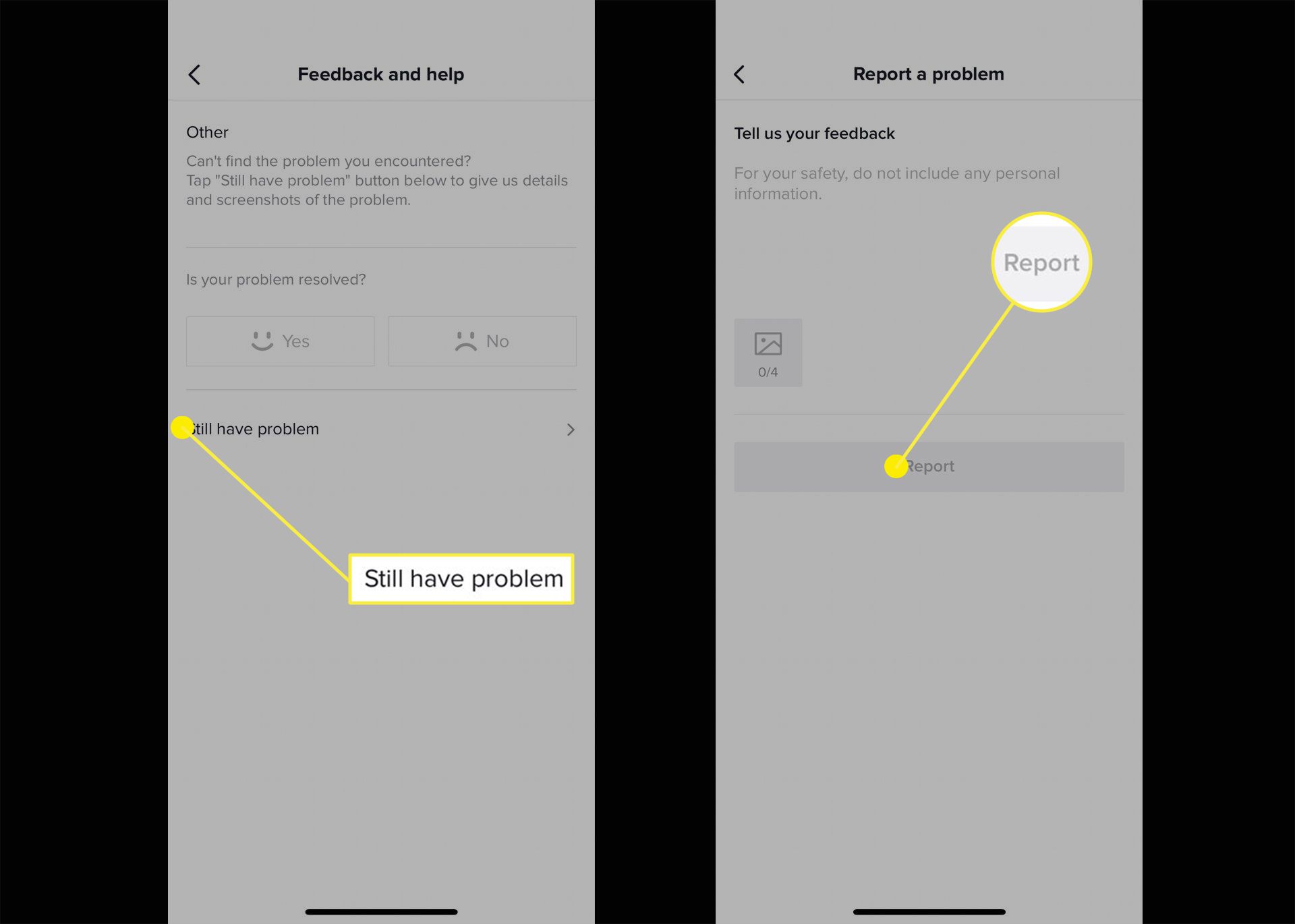The width and height of the screenshot is (1295, 924).
Task: Tap the back arrow on Report screen
Action: 740,73
